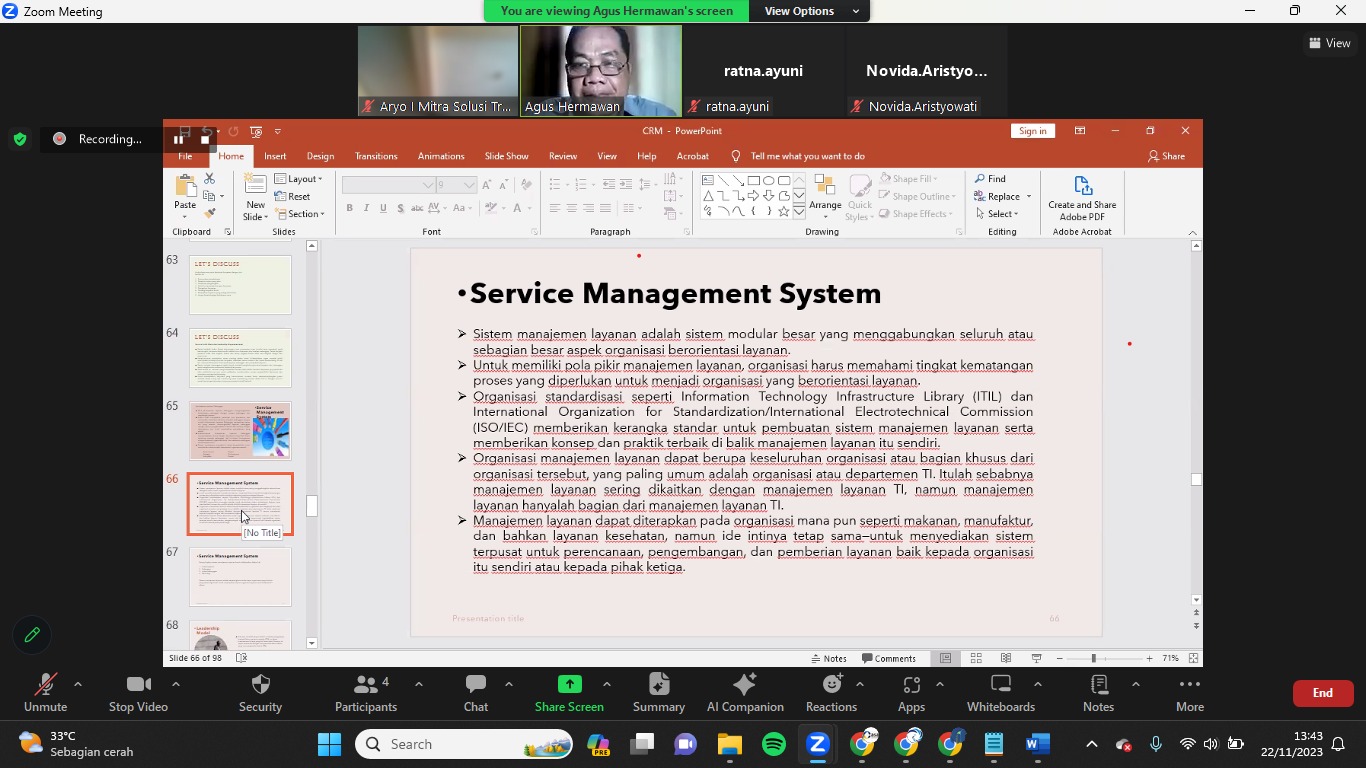Click the fit slide to window icon
The height and width of the screenshot is (768, 1366).
click(1193, 658)
